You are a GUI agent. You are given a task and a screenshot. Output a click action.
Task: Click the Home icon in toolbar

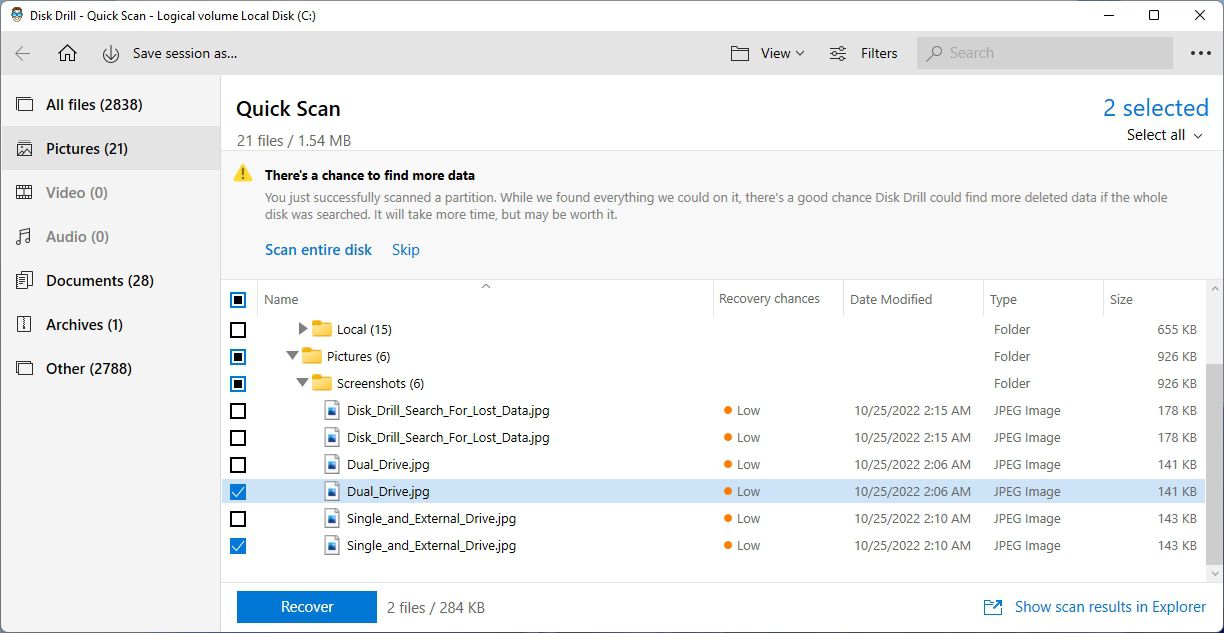tap(67, 53)
